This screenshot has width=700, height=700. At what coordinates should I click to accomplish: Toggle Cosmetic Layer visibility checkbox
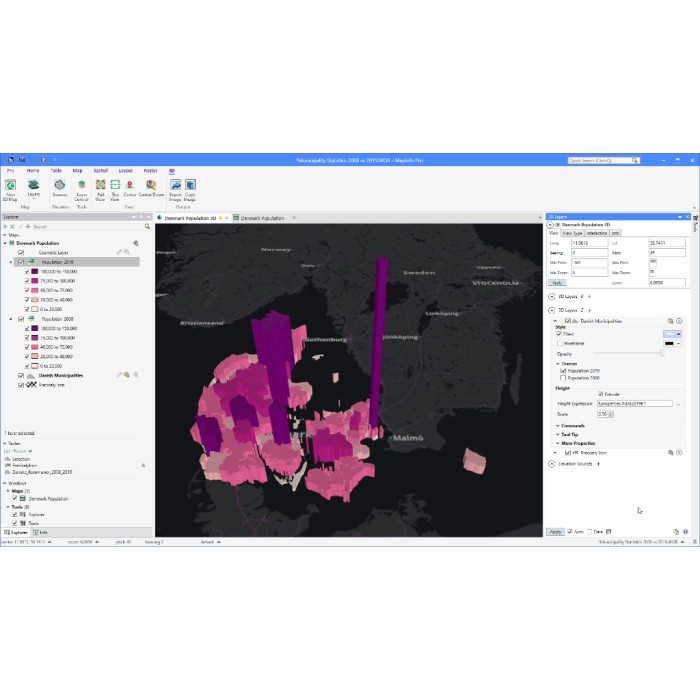(x=21, y=253)
